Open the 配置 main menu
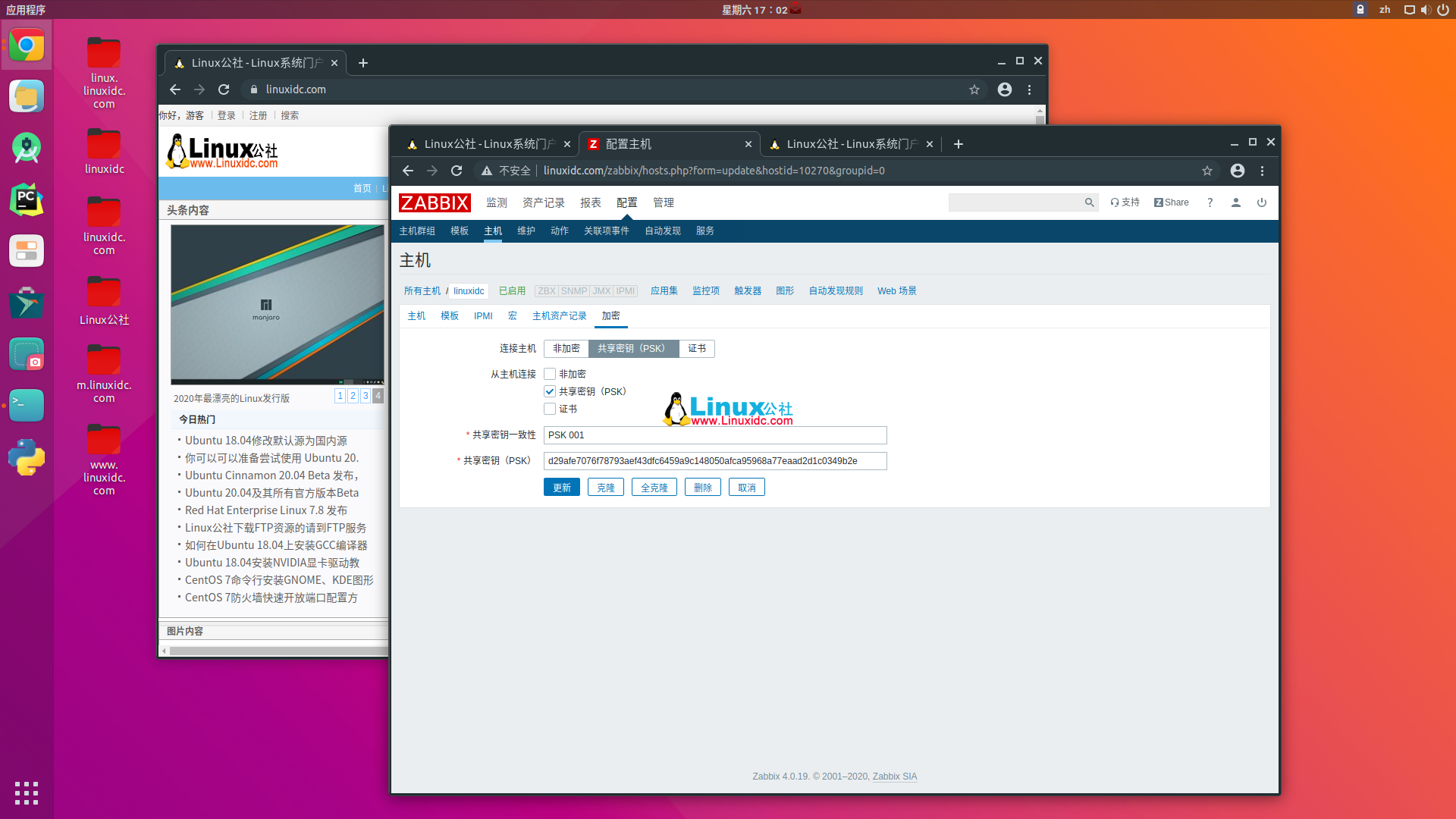The image size is (1456, 819). 627,202
